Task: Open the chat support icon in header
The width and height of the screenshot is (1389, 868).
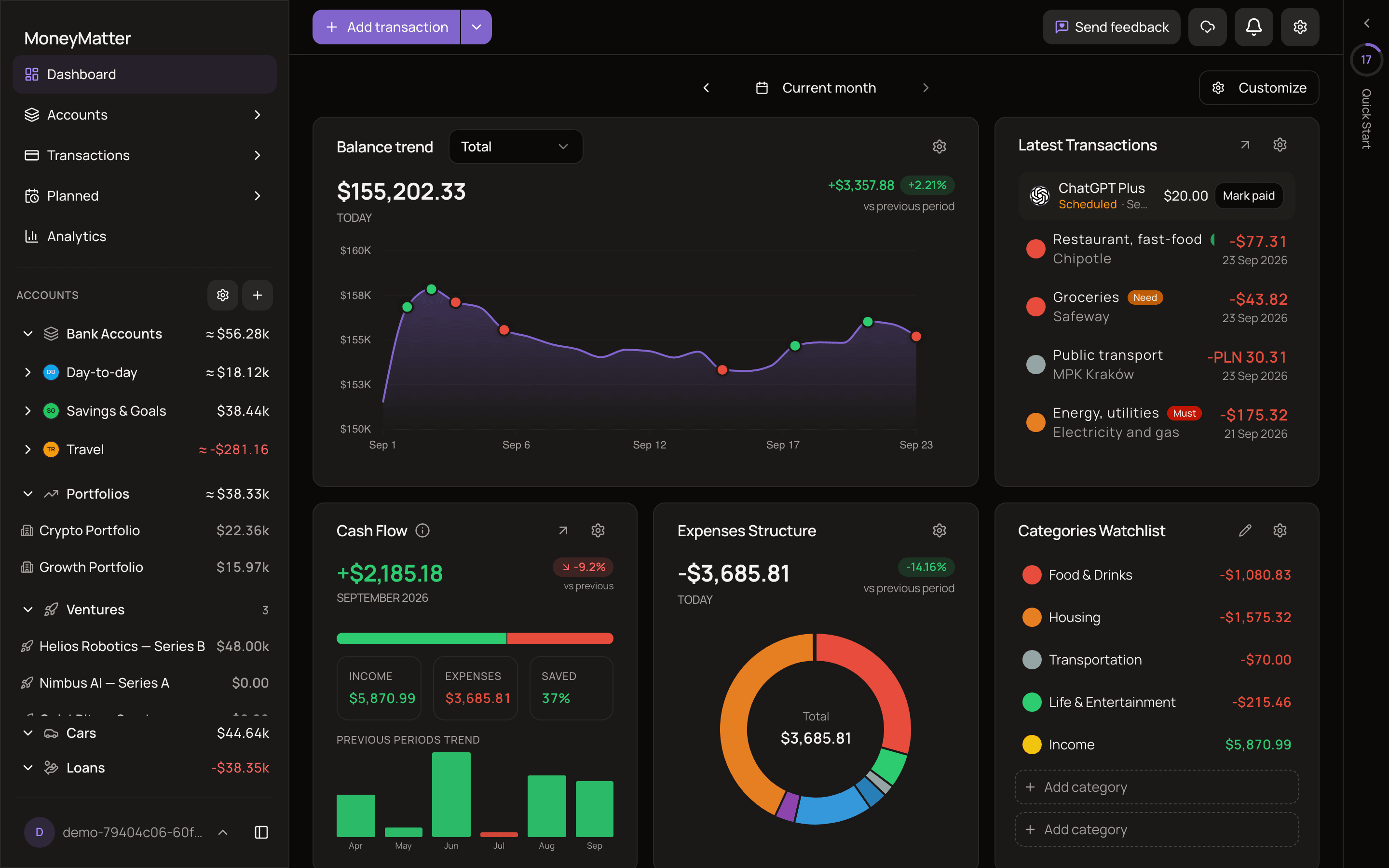Action: coord(1208,27)
